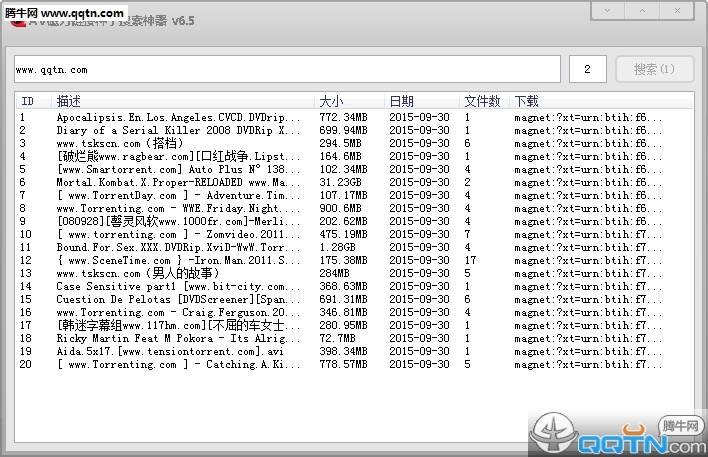Image resolution: width=708 pixels, height=457 pixels.
Task: Click the page number box showing 2
Action: 588,70
